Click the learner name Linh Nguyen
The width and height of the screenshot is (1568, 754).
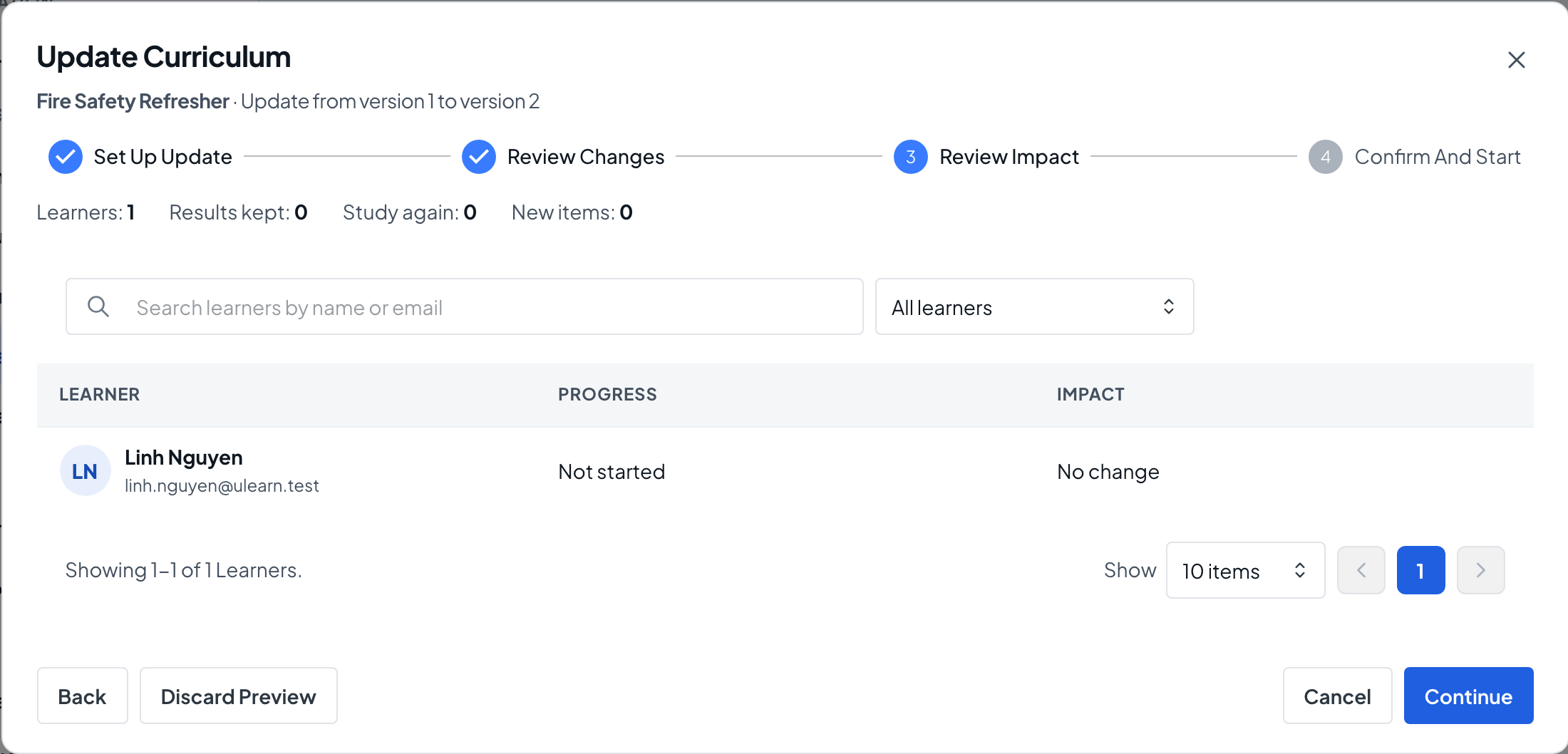pos(184,458)
